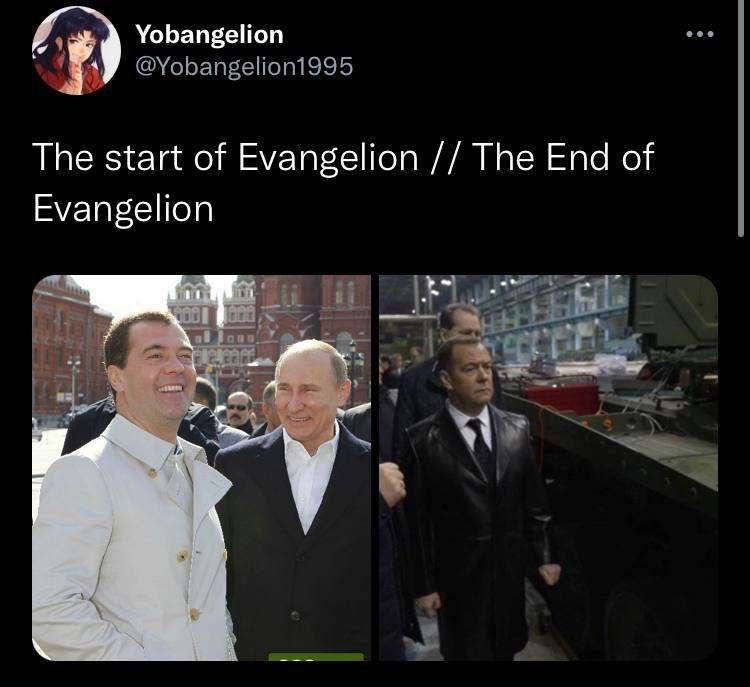750x687 pixels.
Task: Click the word 'Evangelion' on the second text line
Action: [123, 209]
